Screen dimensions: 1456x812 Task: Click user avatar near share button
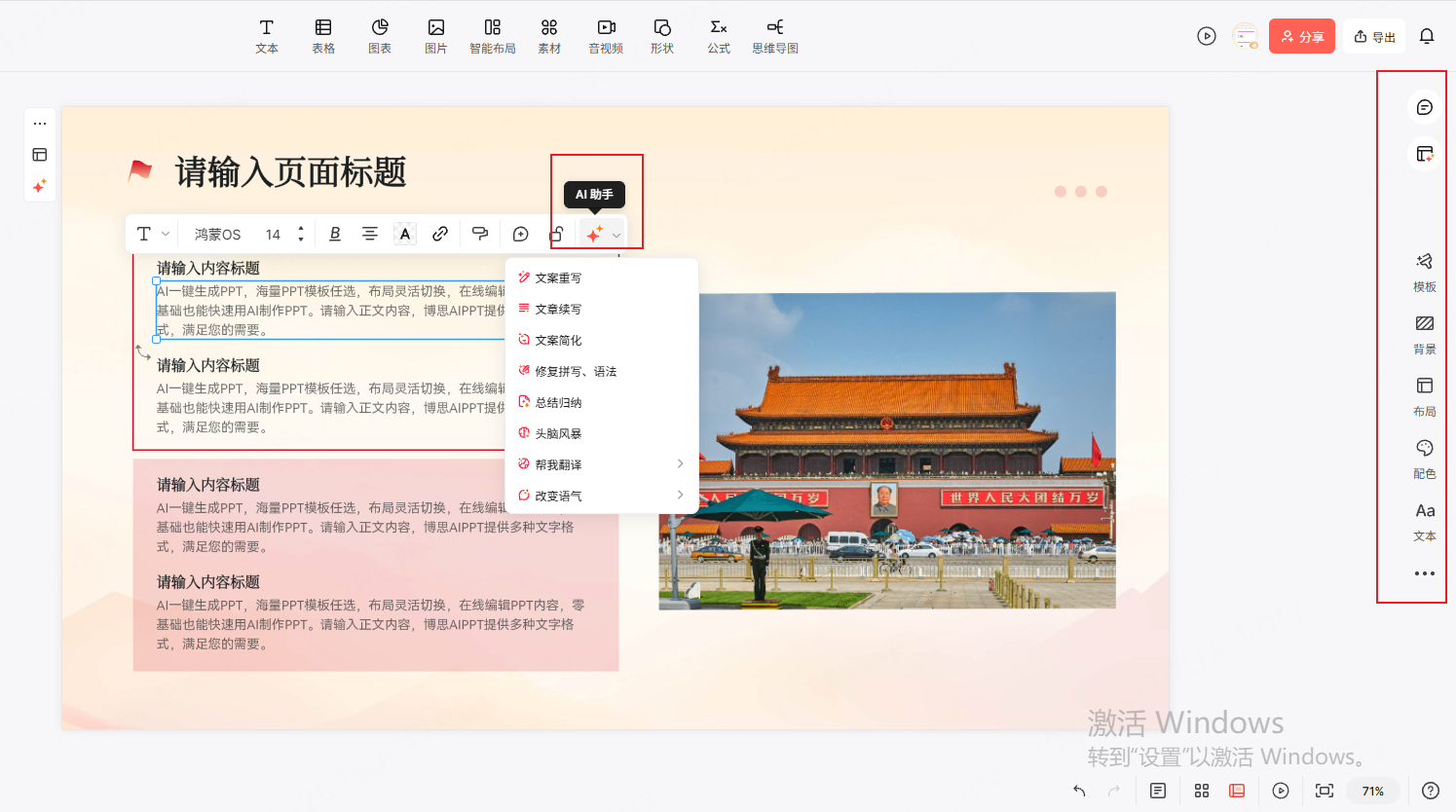click(1245, 36)
